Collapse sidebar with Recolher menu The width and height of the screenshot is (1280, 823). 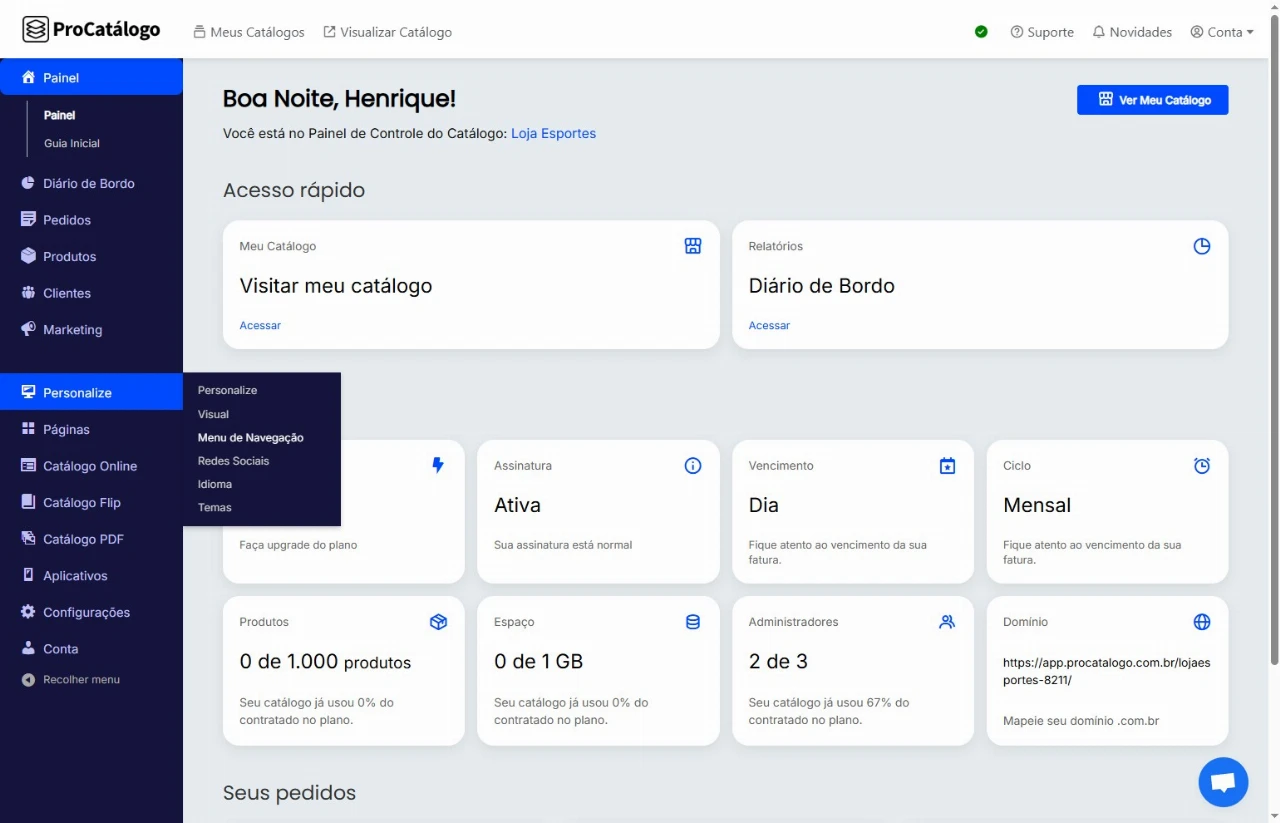click(80, 680)
